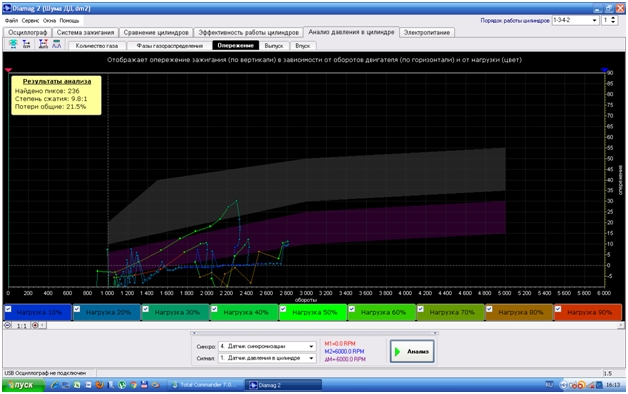Image resolution: width=628 pixels, height=394 pixels.
Task: Start analysis with the Анализ button
Action: pos(412,351)
